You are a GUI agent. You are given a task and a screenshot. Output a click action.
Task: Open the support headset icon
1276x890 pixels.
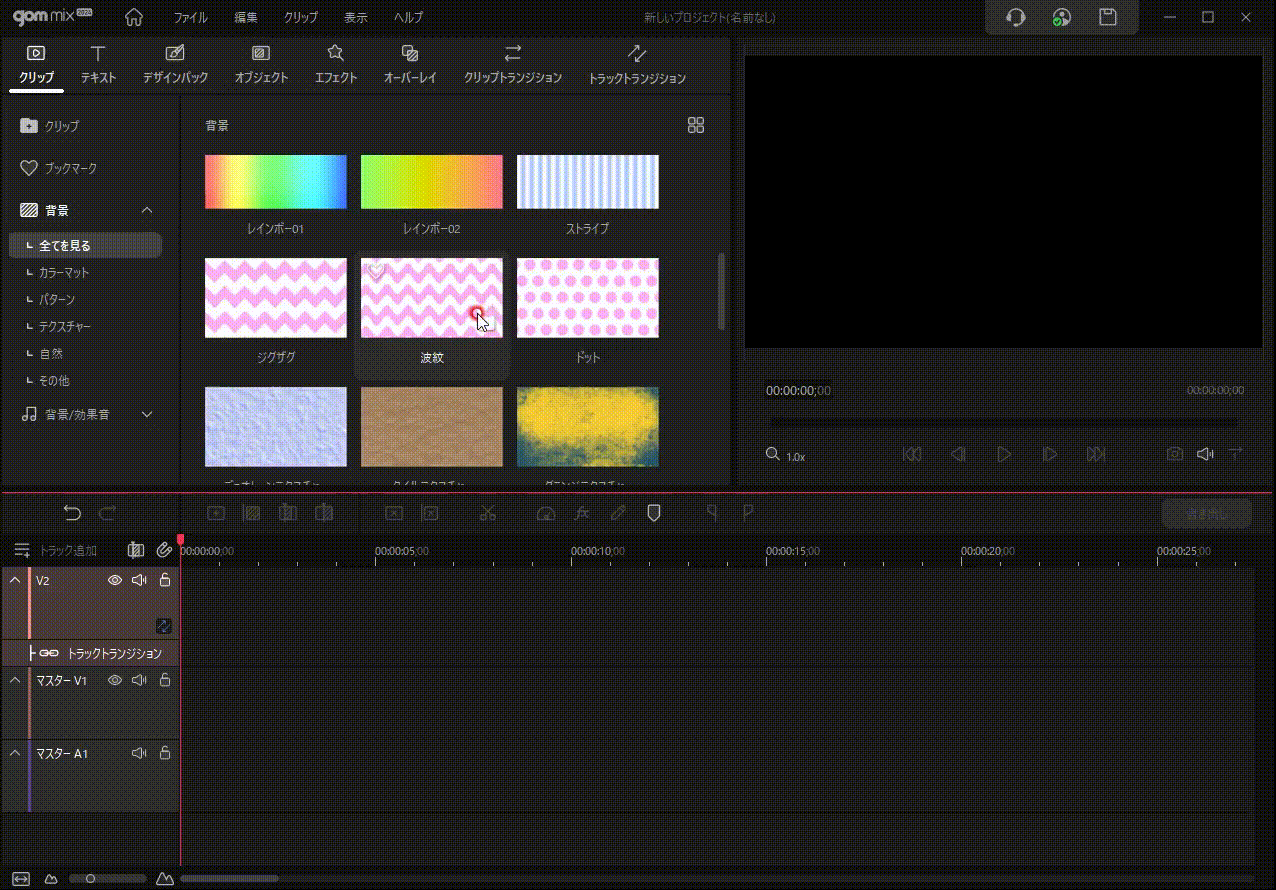point(1016,17)
